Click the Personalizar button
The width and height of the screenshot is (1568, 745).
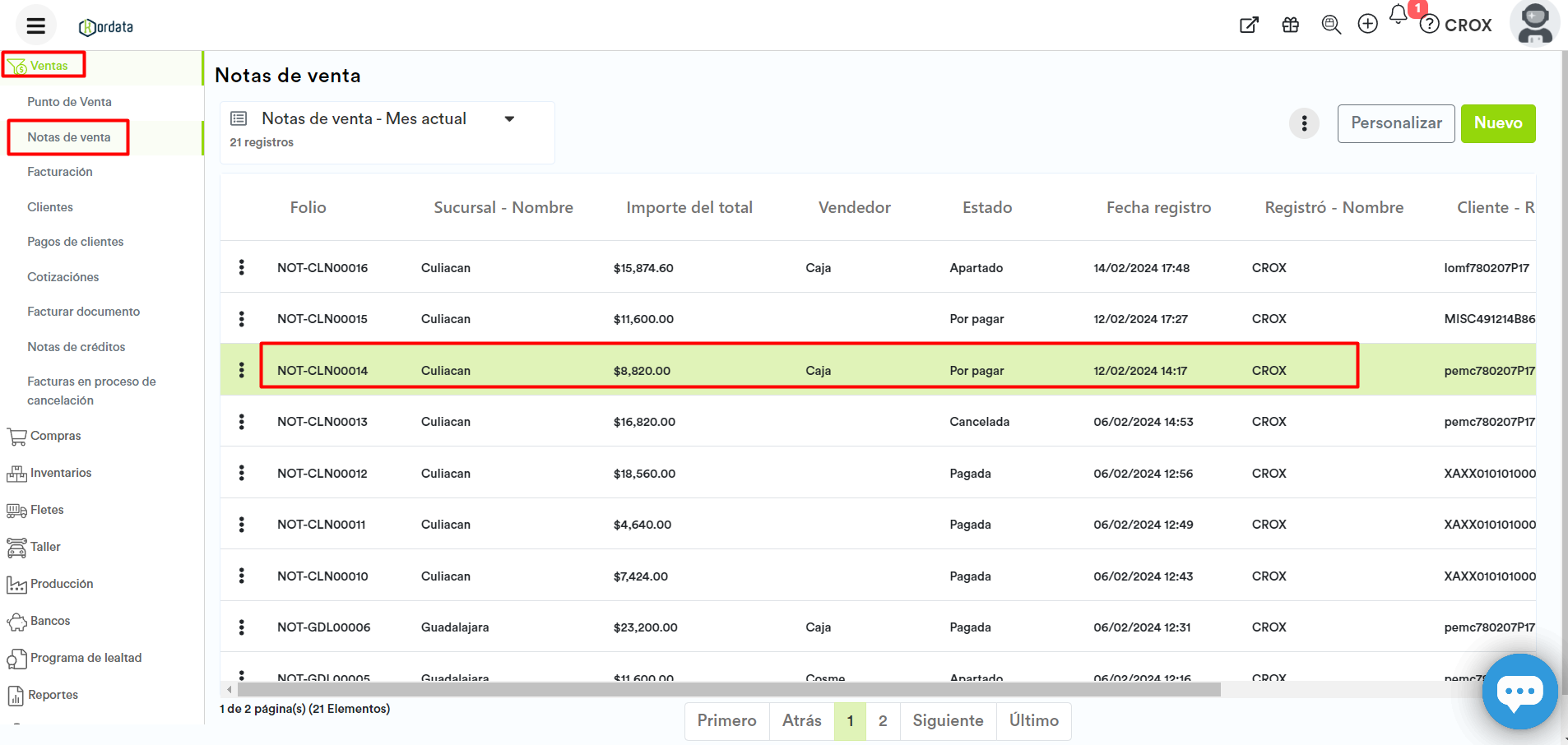click(1395, 123)
